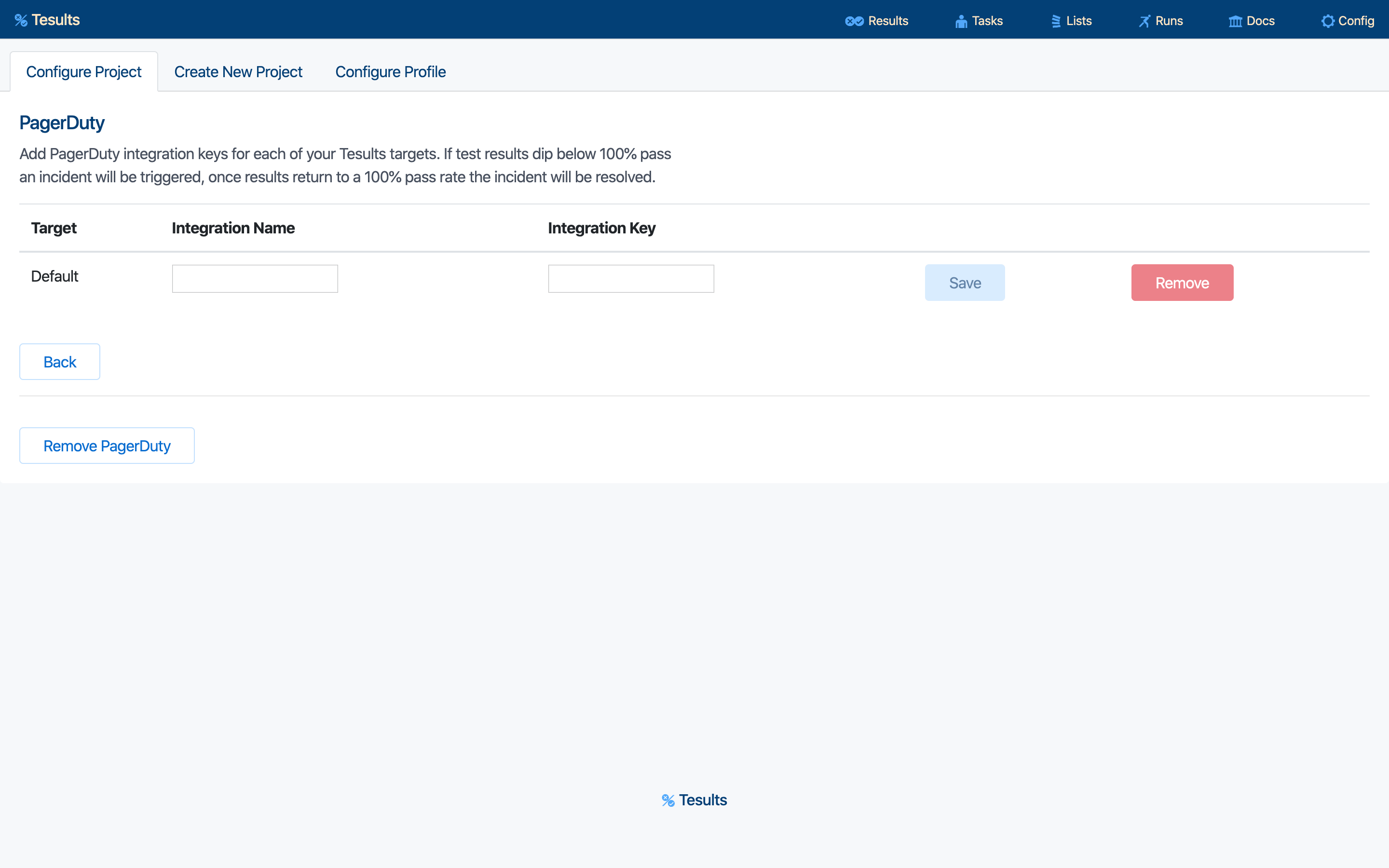Click the Config gear icon

click(1328, 21)
